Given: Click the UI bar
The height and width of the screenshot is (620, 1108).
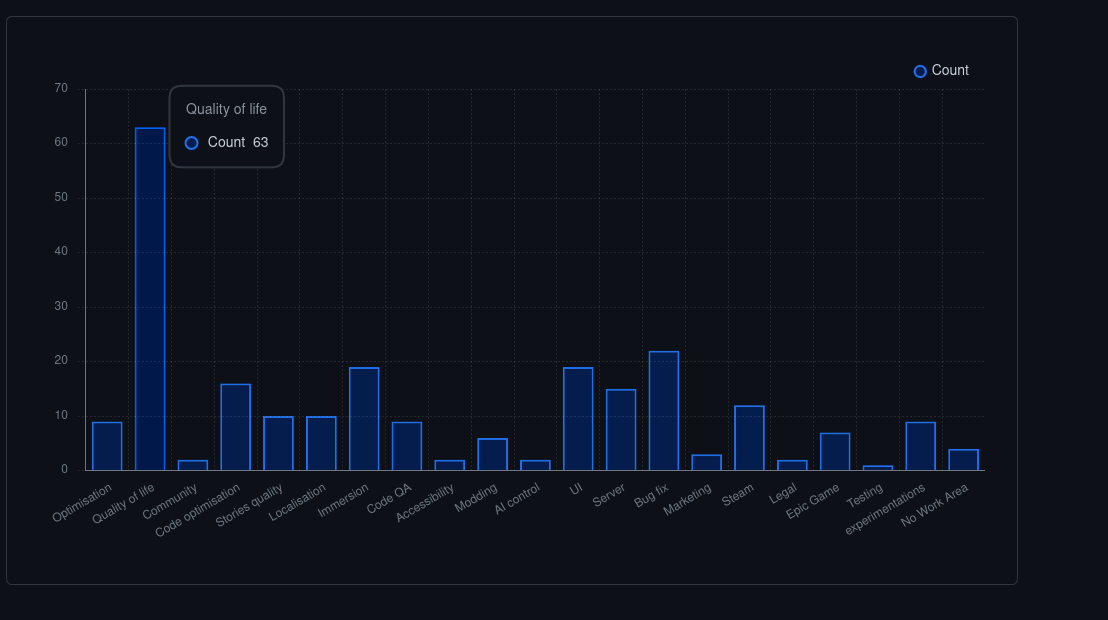Looking at the screenshot, I should click(x=578, y=419).
